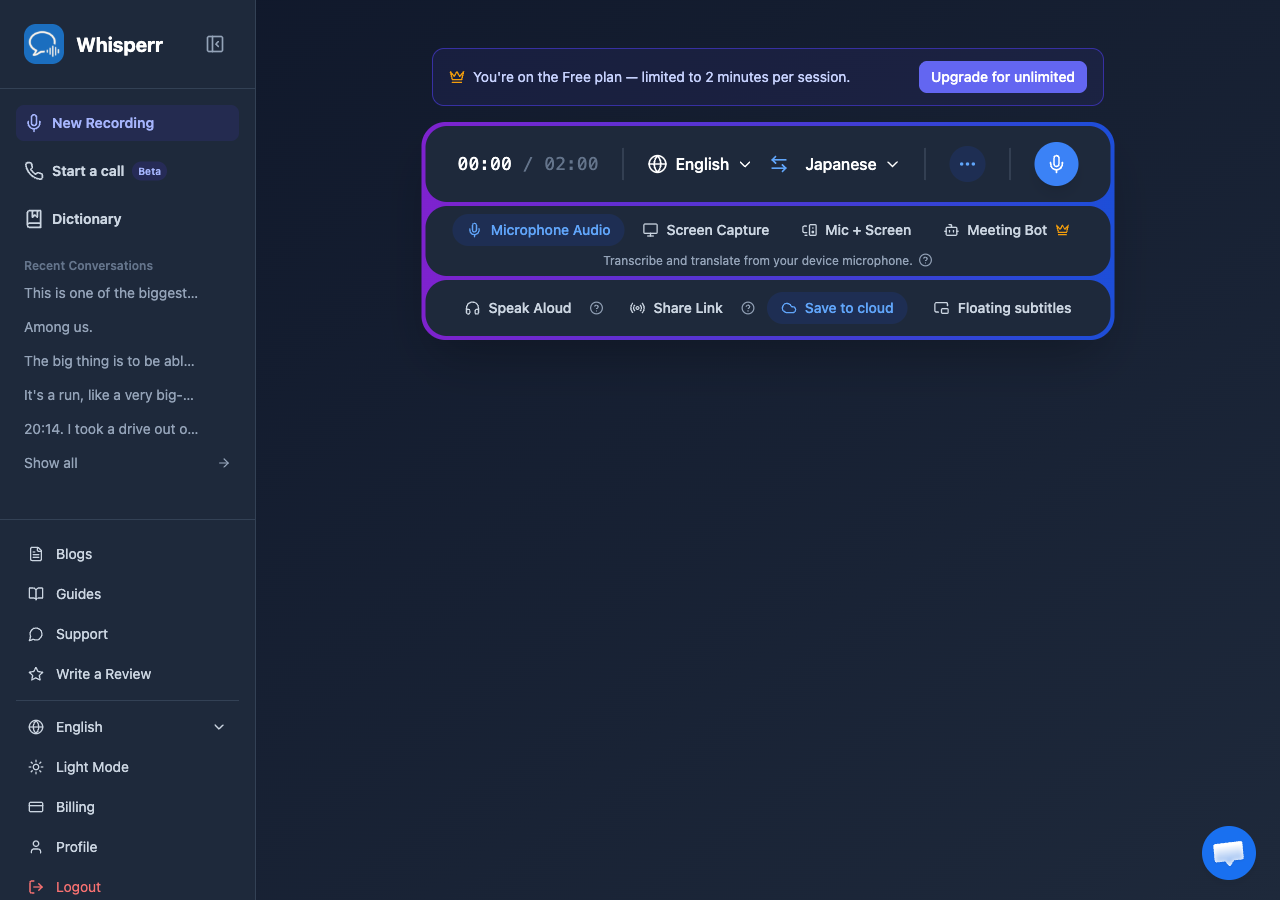The width and height of the screenshot is (1280, 900).
Task: Click Upgrade for unlimited button
Action: [1003, 77]
